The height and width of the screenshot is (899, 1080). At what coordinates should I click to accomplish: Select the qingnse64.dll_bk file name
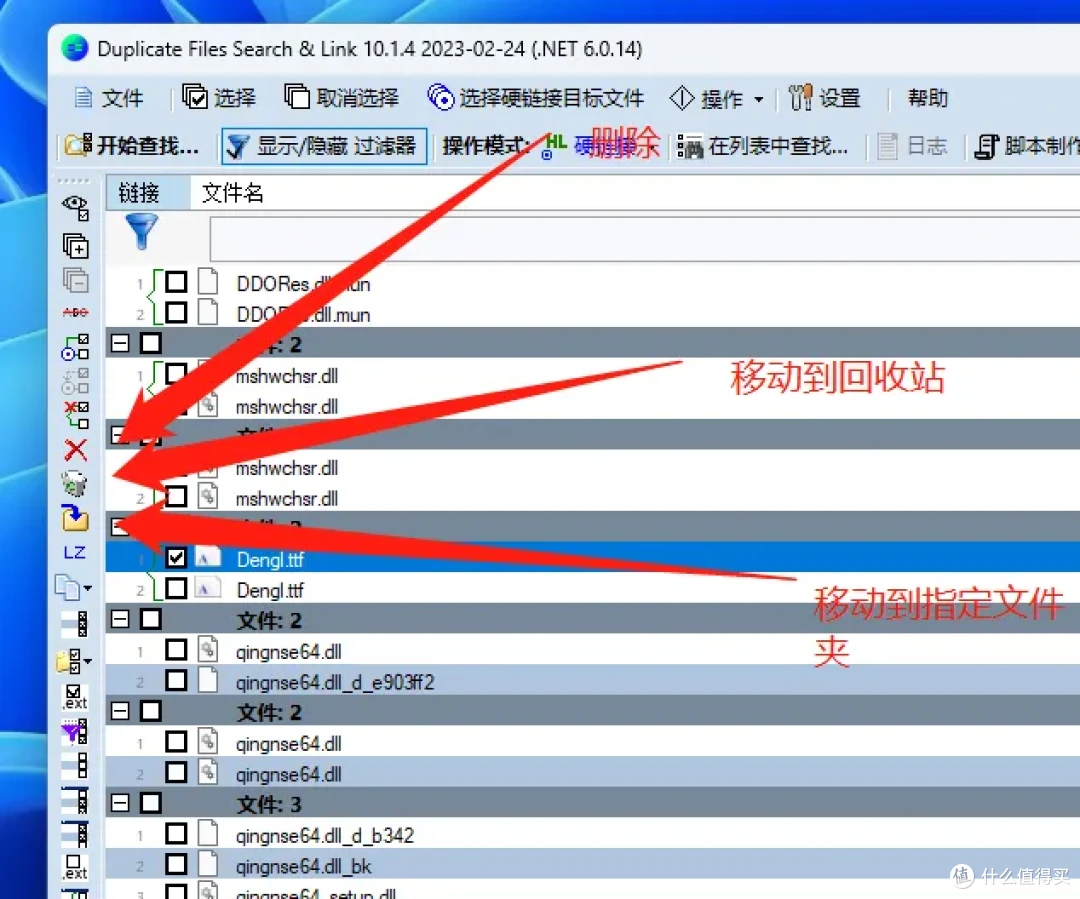pyautogui.click(x=303, y=865)
